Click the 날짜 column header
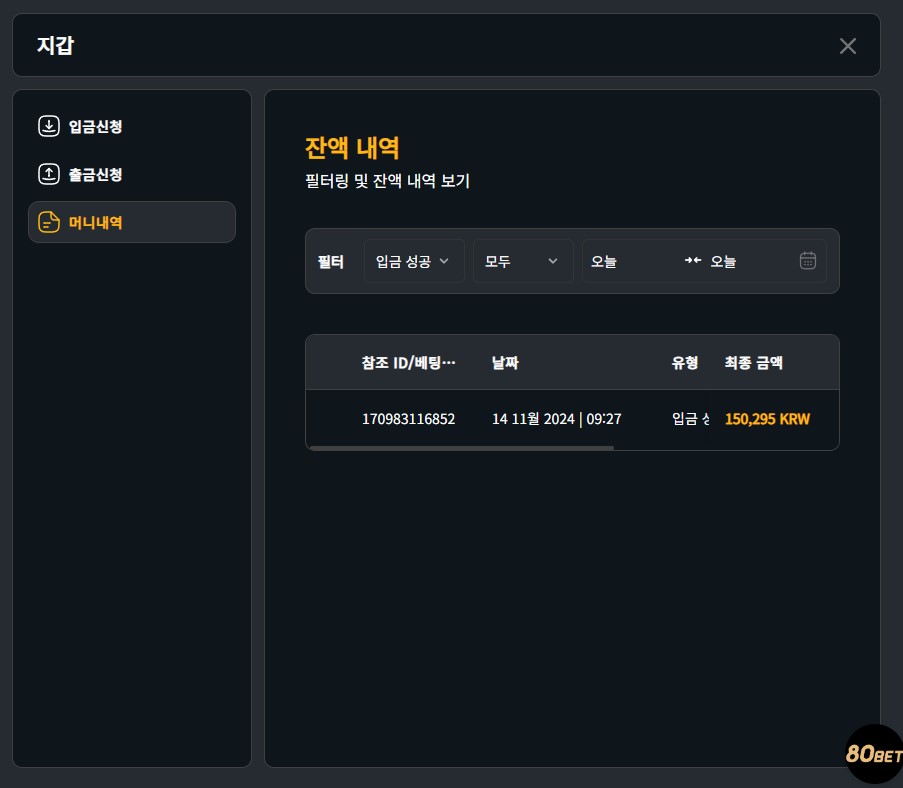The height and width of the screenshot is (788, 903). coord(505,362)
